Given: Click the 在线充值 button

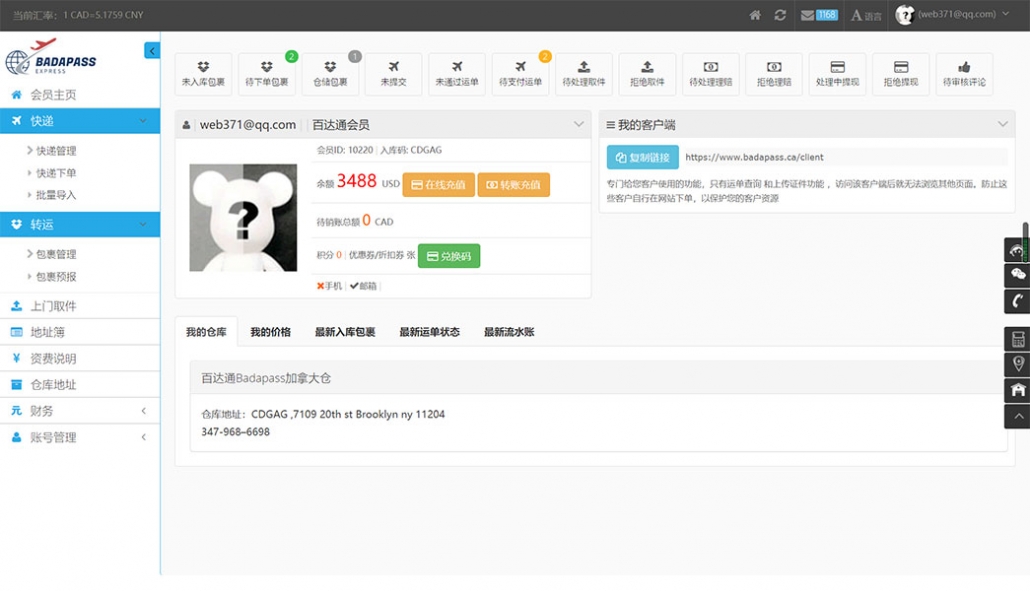Looking at the screenshot, I should click(438, 185).
